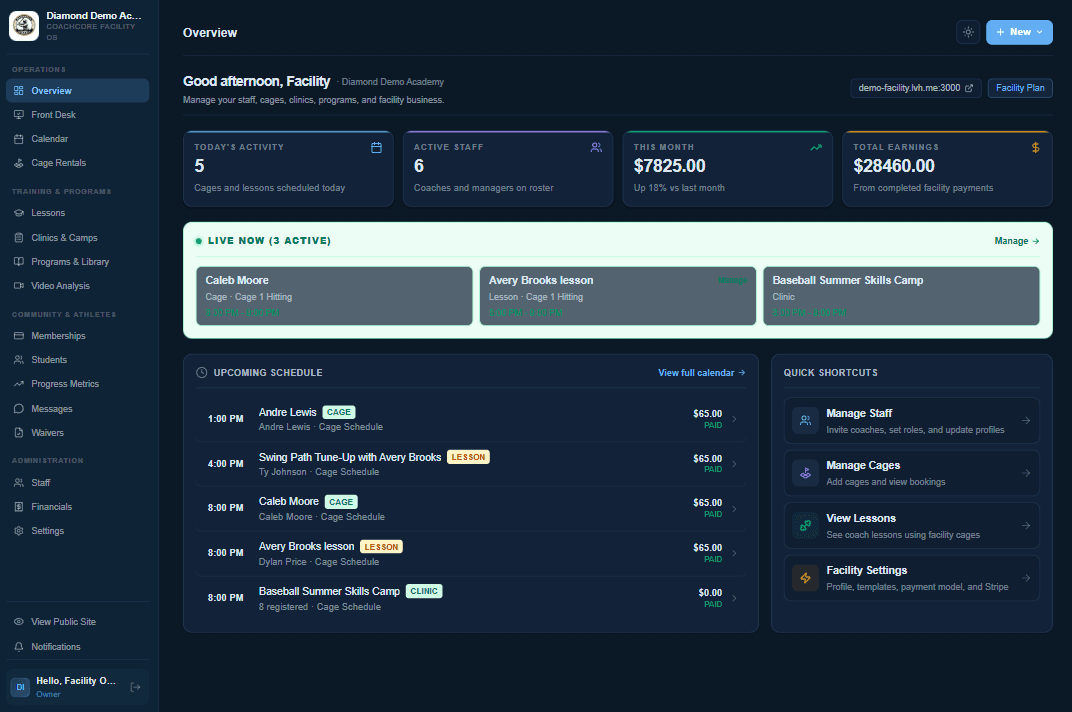
Task: Open Manage Cages quick shortcut
Action: [911, 473]
